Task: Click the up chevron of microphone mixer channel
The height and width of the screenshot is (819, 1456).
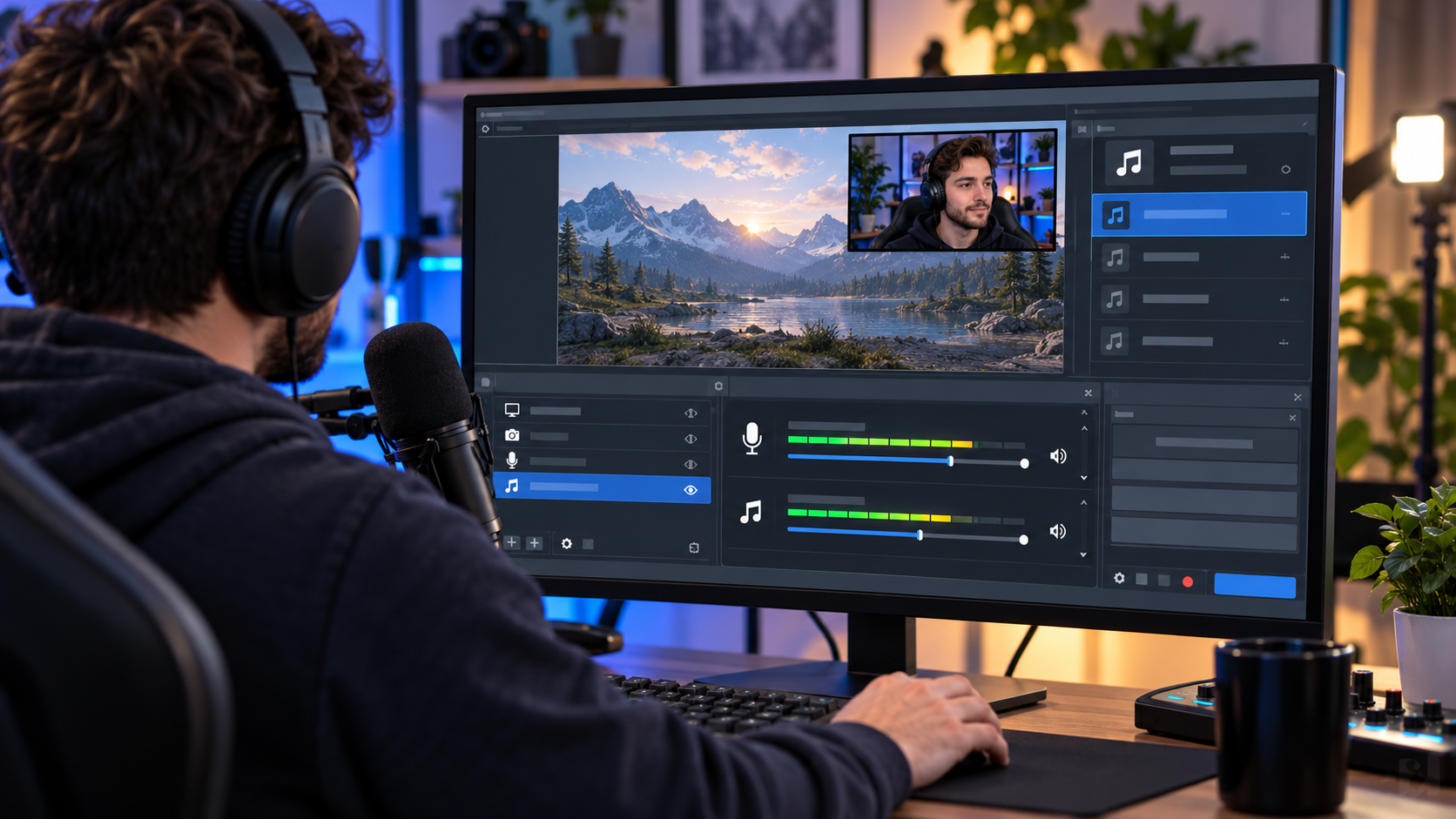Action: click(1084, 428)
